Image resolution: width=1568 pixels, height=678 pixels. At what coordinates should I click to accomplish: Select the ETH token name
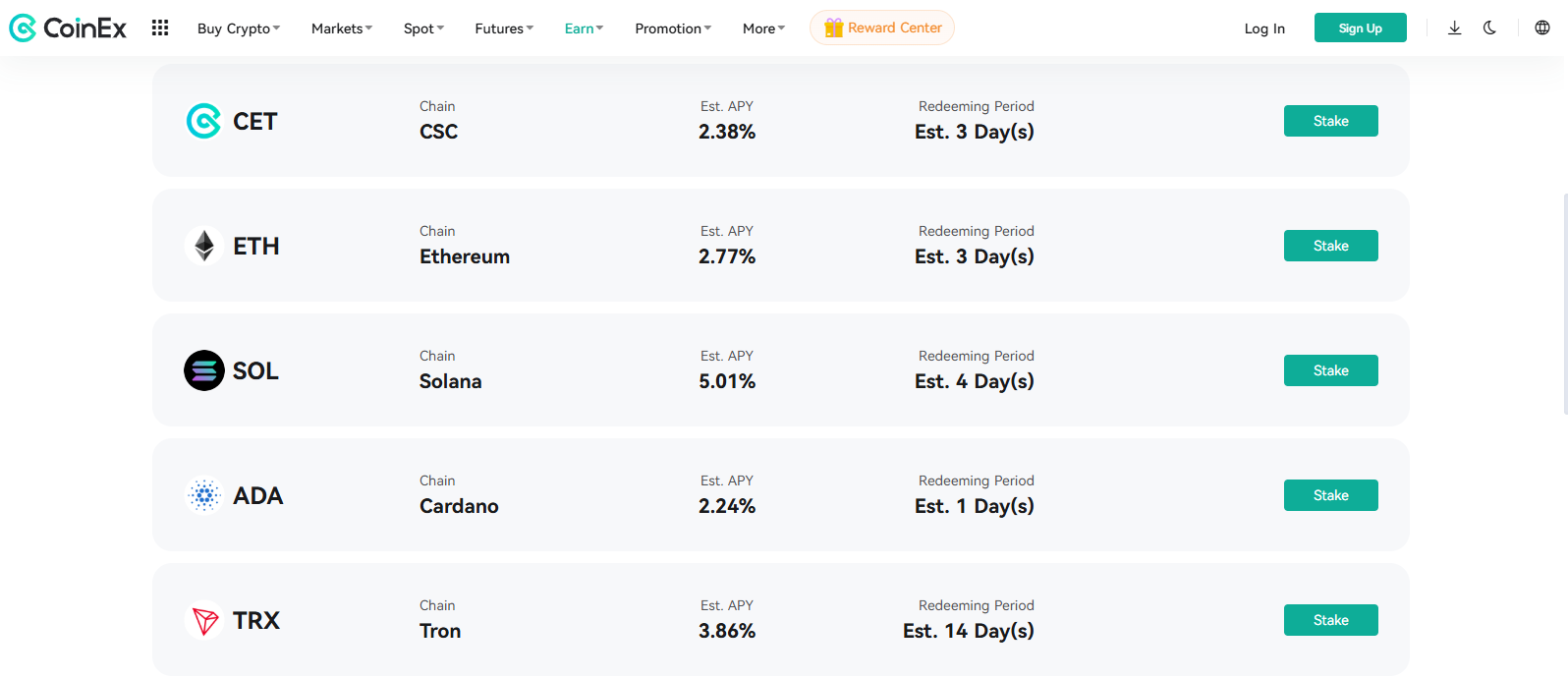point(256,246)
